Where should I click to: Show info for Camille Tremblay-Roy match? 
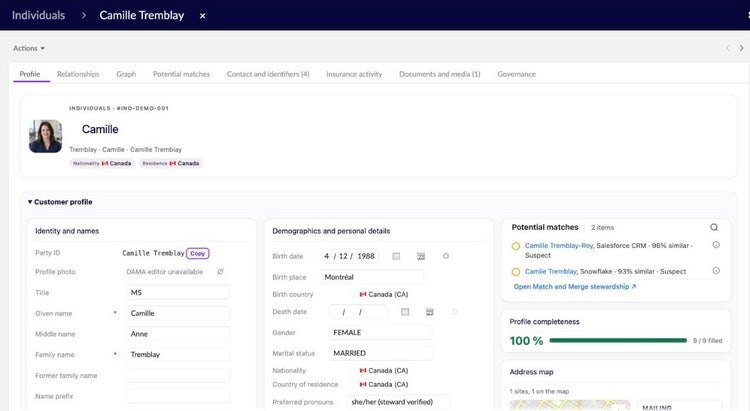(716, 245)
